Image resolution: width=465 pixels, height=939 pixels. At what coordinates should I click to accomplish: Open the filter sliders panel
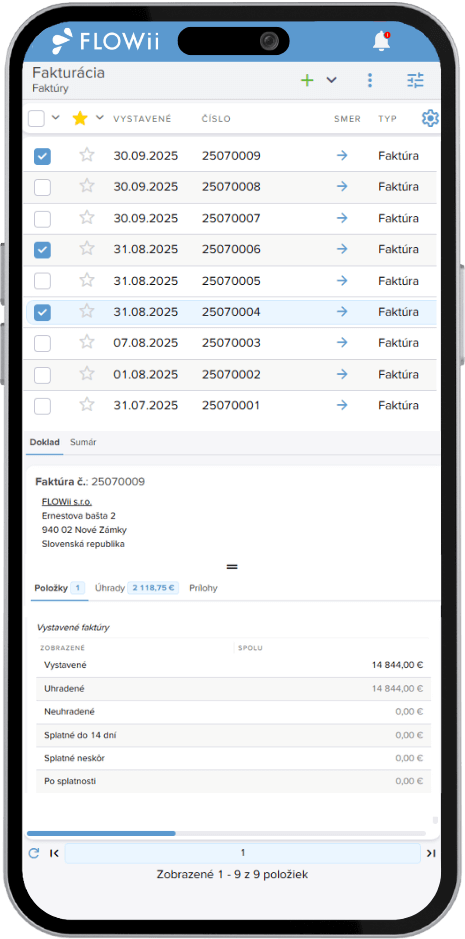tap(415, 80)
